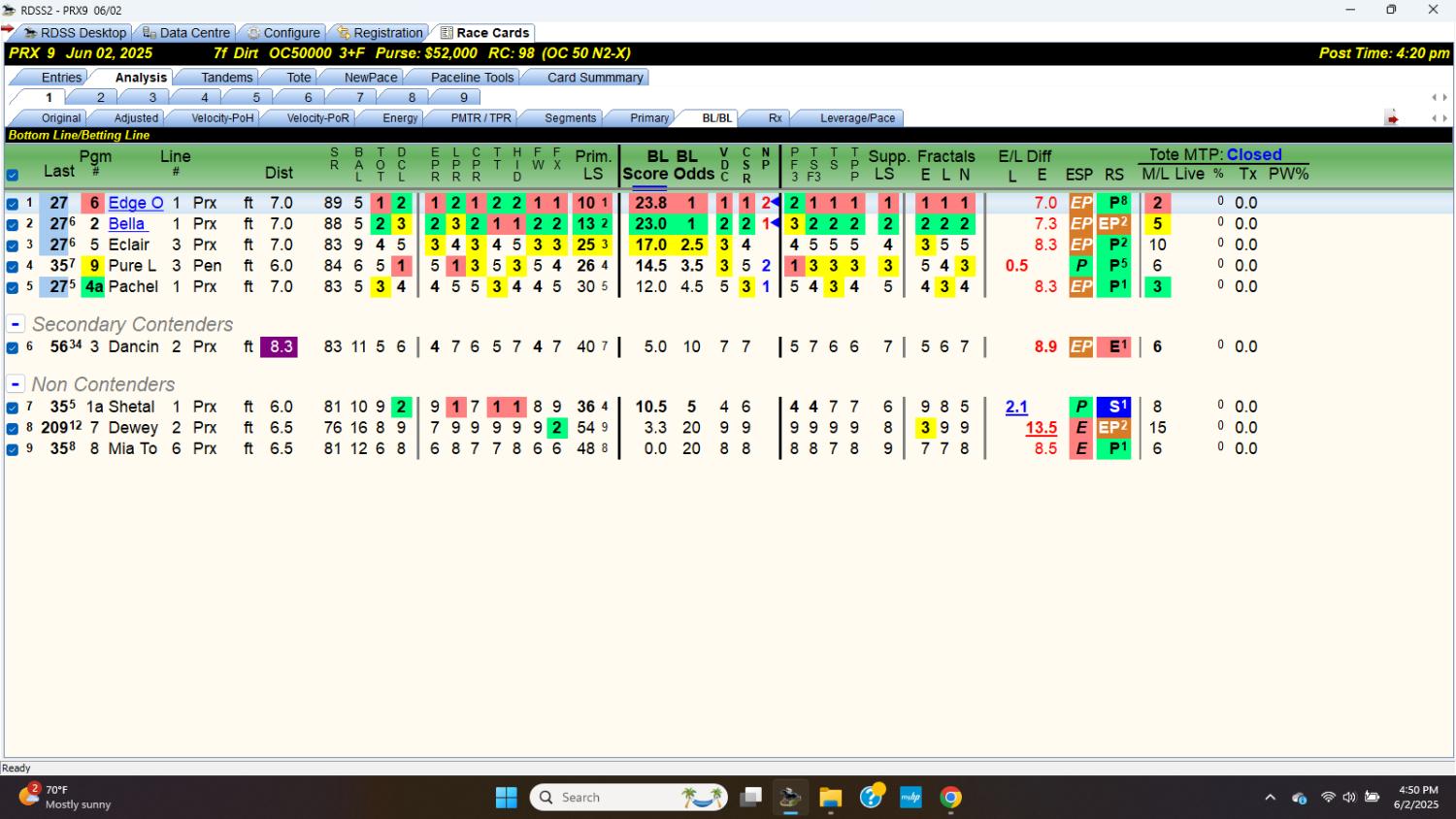Image resolution: width=1456 pixels, height=819 pixels.
Task: Click the Bella horse link
Action: 127,223
